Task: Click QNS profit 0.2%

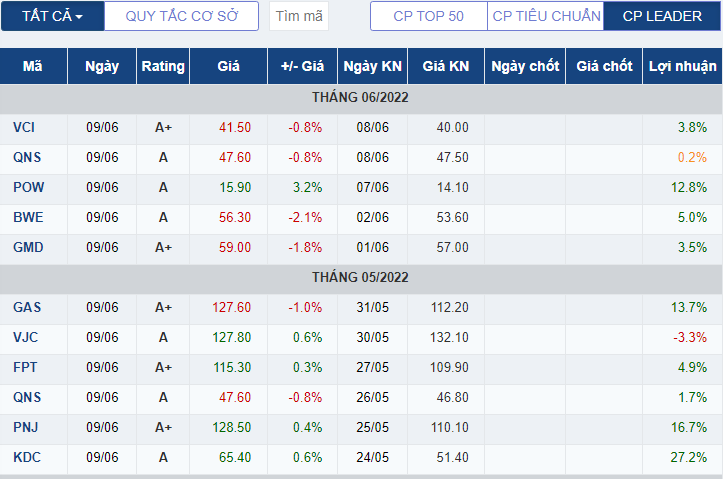Action: coord(692,158)
